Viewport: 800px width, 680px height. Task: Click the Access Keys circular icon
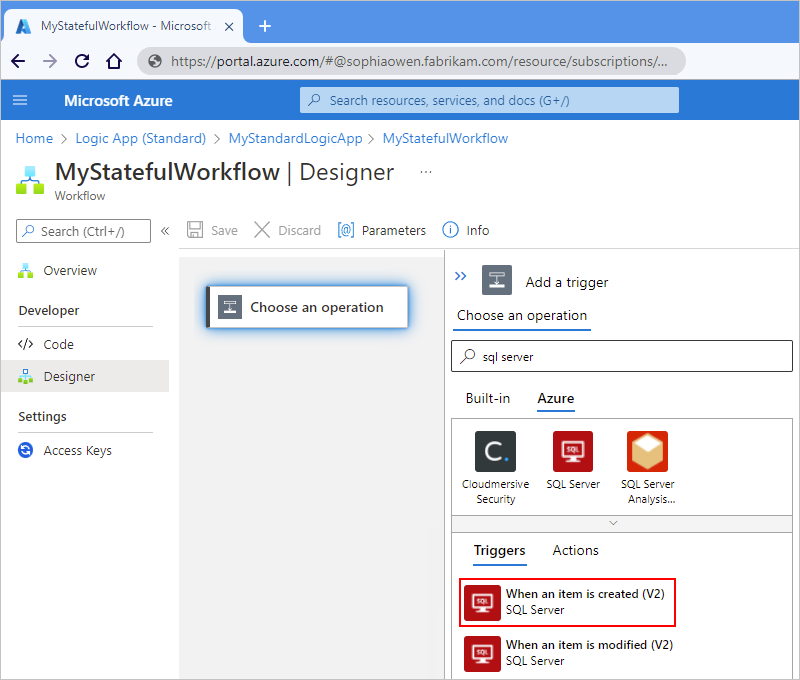[25, 450]
